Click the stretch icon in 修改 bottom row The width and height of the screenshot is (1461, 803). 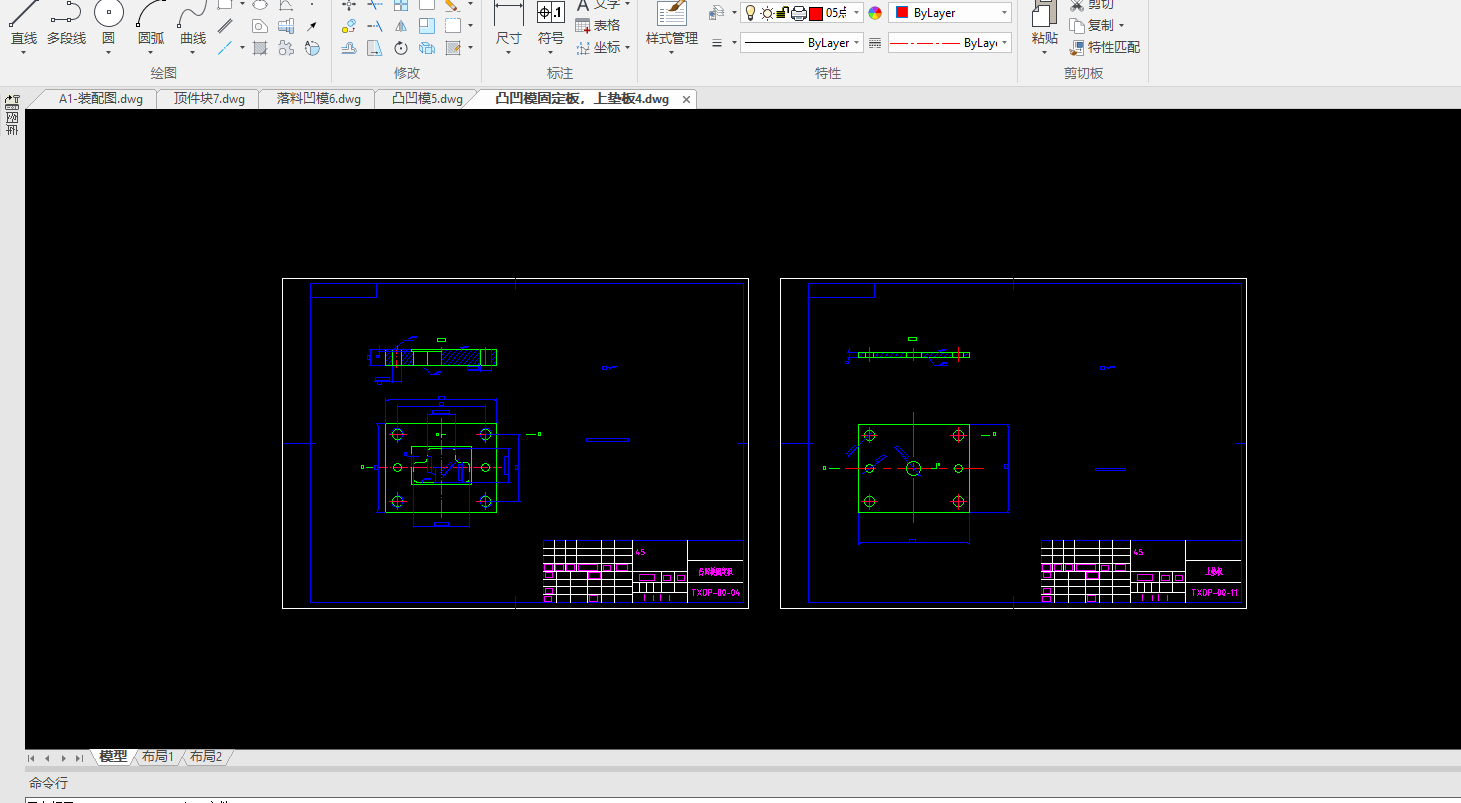(x=374, y=47)
